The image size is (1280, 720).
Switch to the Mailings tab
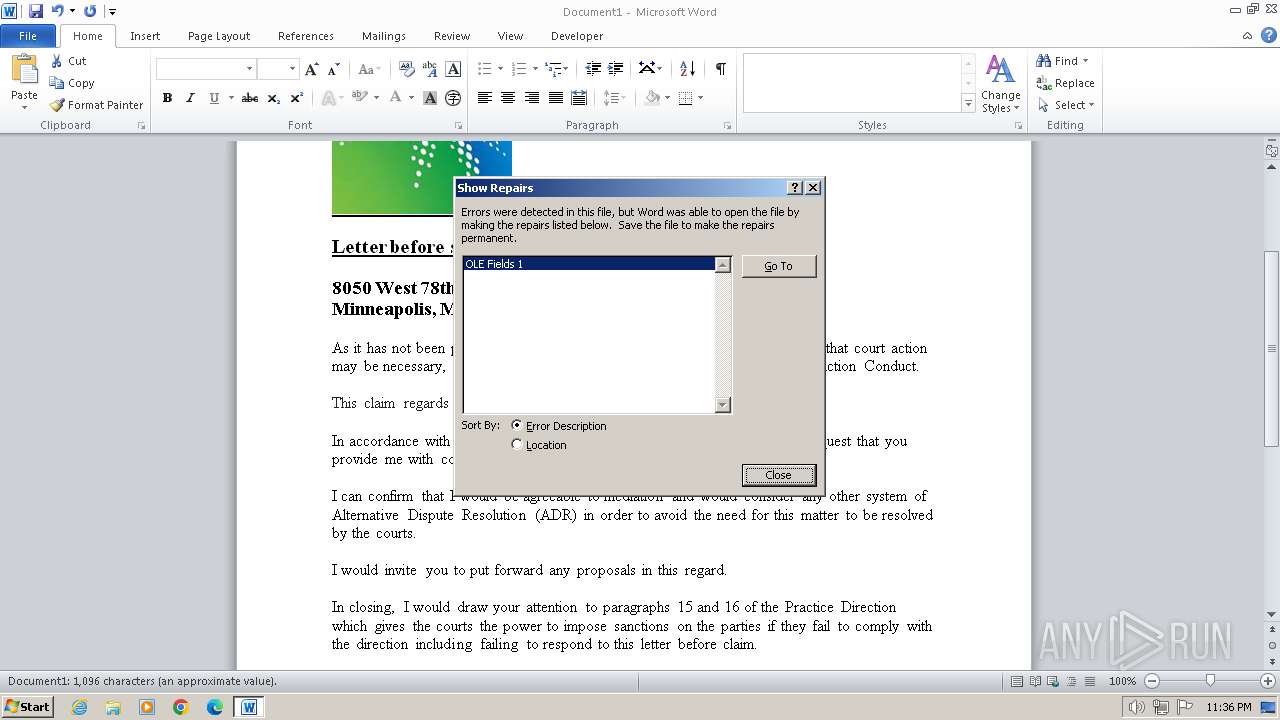click(384, 36)
